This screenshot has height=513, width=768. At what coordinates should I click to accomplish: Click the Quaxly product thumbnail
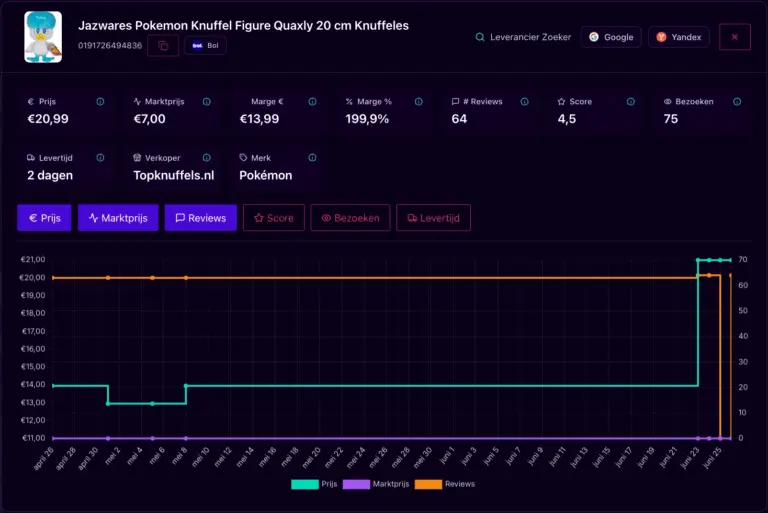click(x=43, y=37)
